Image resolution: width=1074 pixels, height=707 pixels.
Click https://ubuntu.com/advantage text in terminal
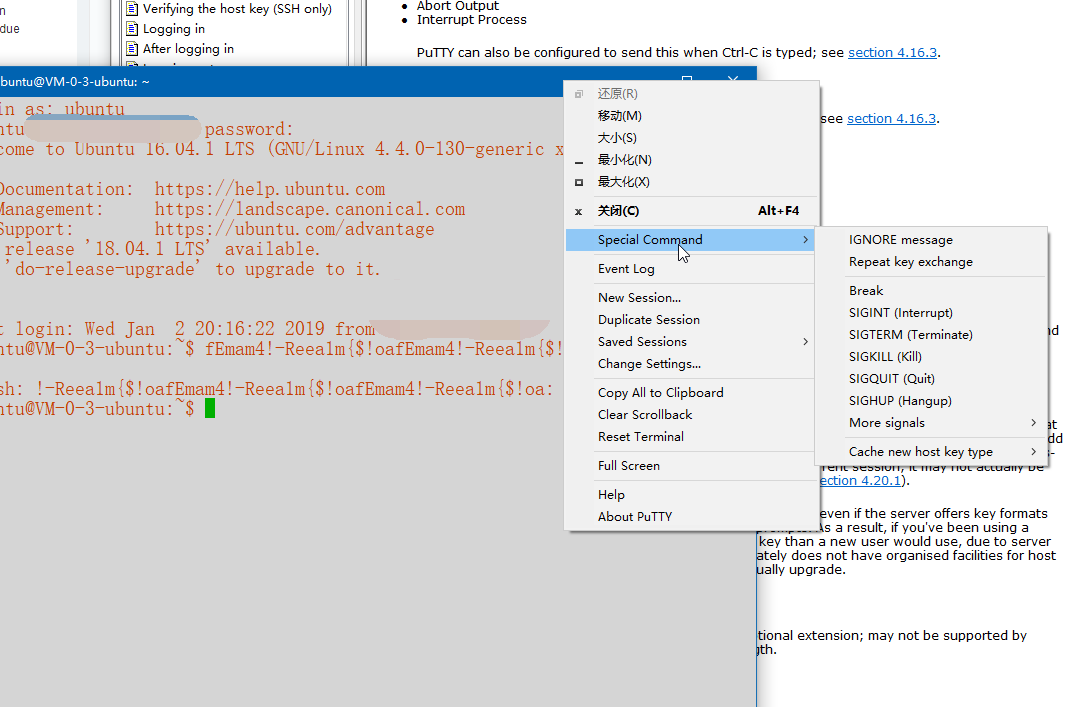(x=295, y=229)
